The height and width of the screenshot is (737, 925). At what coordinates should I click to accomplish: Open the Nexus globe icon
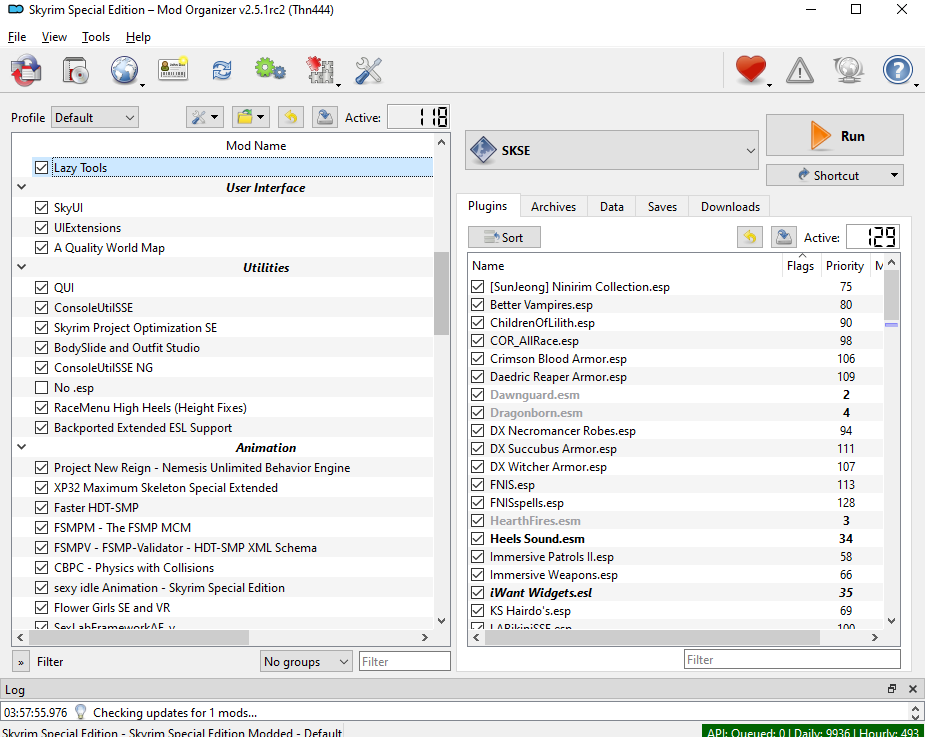(124, 70)
